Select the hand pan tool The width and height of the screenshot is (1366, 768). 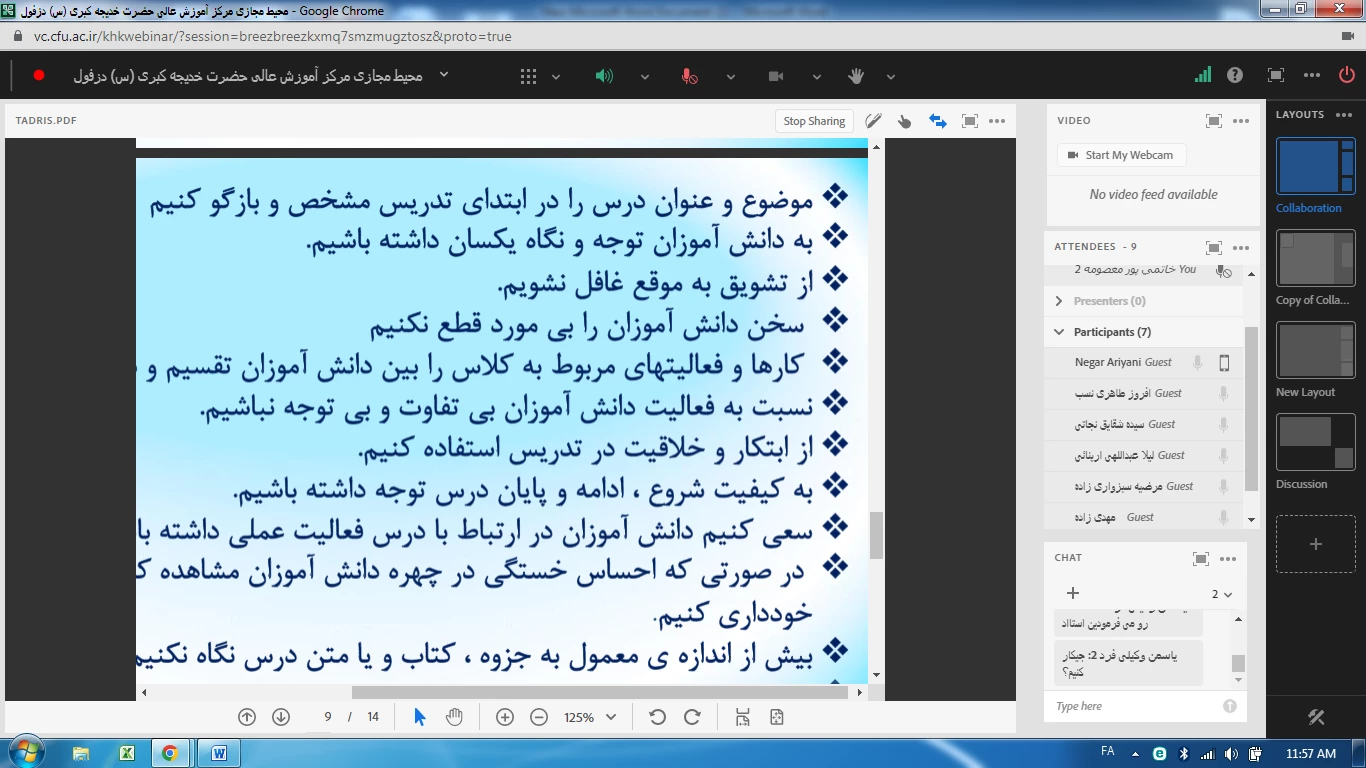[454, 717]
